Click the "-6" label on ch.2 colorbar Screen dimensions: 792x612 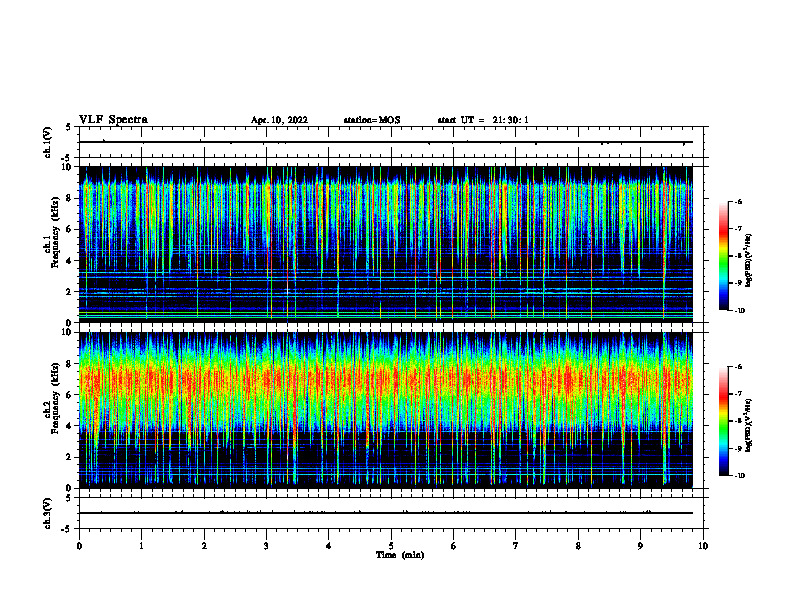(738, 367)
